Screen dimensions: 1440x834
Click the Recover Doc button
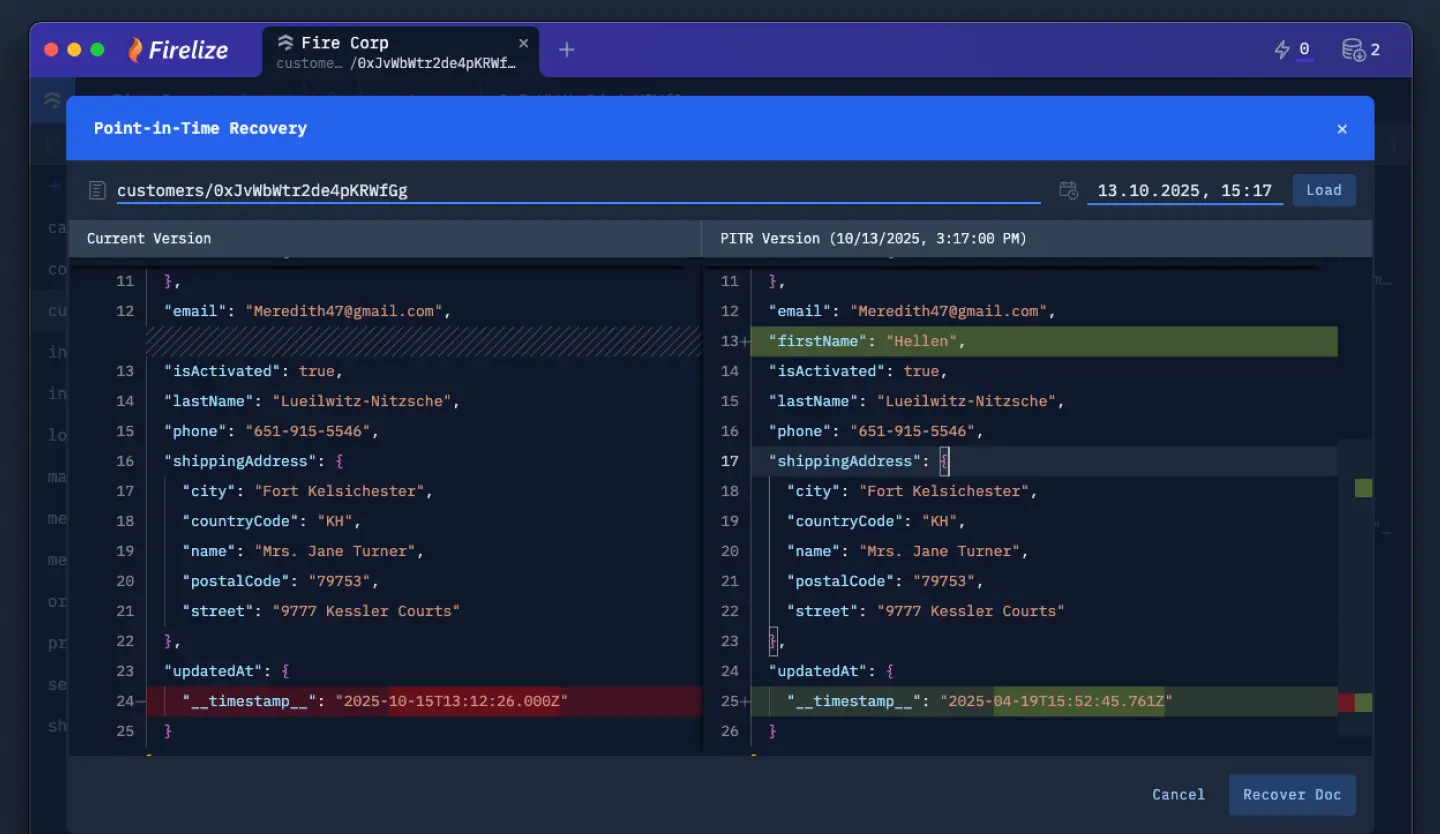coord(1292,794)
